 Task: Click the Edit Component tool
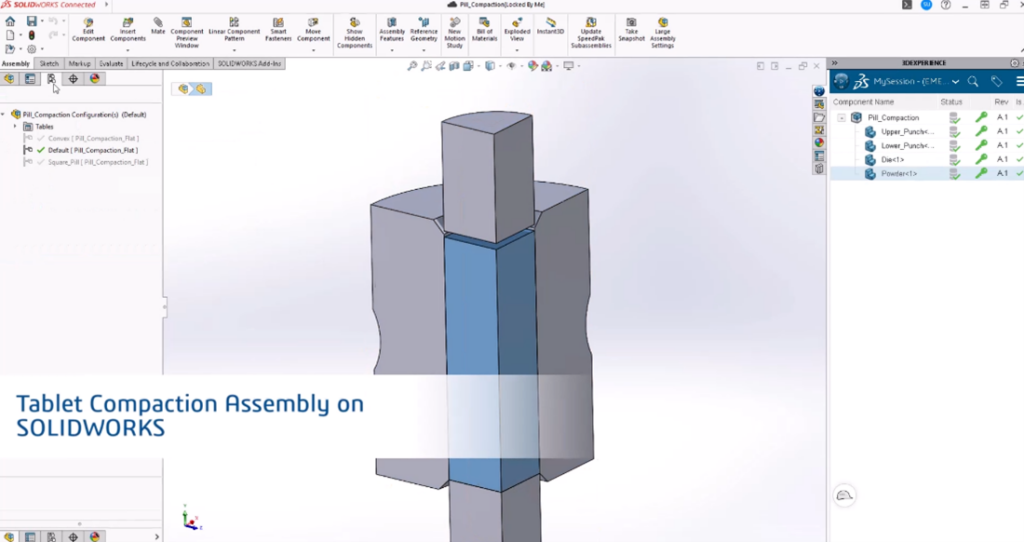88,30
